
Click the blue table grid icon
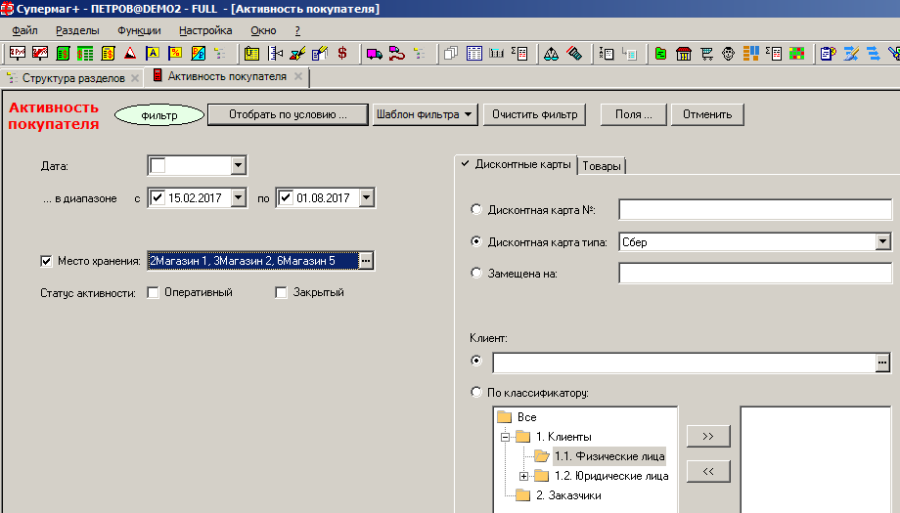pos(474,53)
